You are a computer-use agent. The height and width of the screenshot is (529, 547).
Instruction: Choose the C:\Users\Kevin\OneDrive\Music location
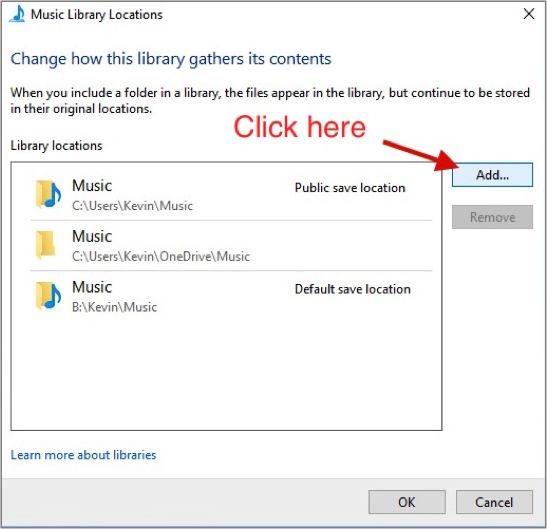[x=231, y=245]
